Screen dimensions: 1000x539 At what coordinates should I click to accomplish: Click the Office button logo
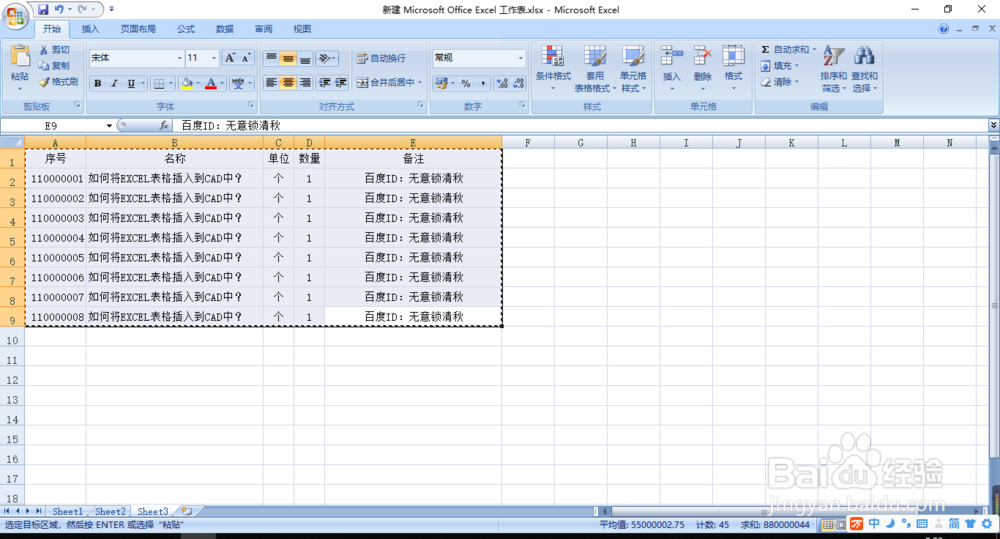coord(15,17)
